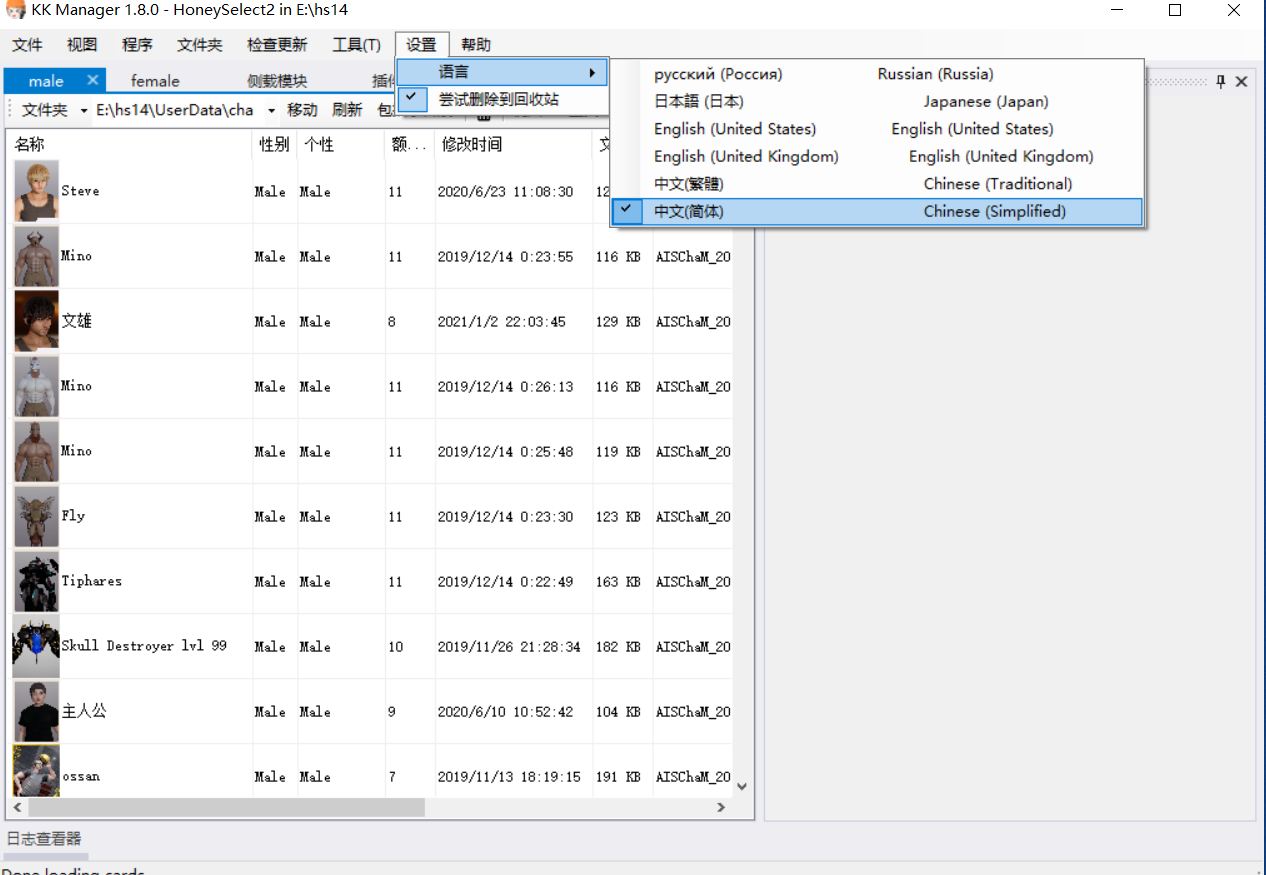Click the ossan character portrait
The image size is (1266, 875).
coord(36,775)
